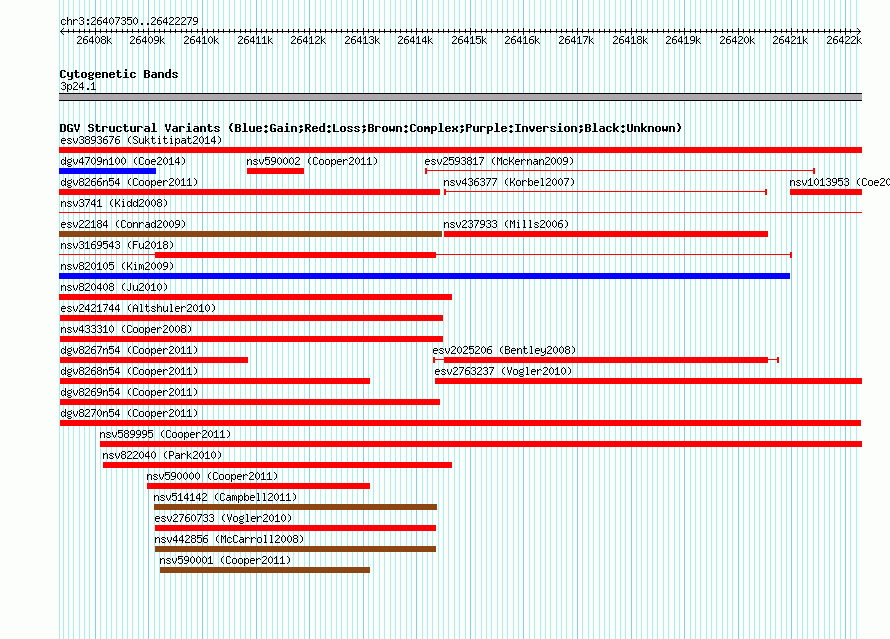Open nsv820105 (Kim2009) variant label

117,266
